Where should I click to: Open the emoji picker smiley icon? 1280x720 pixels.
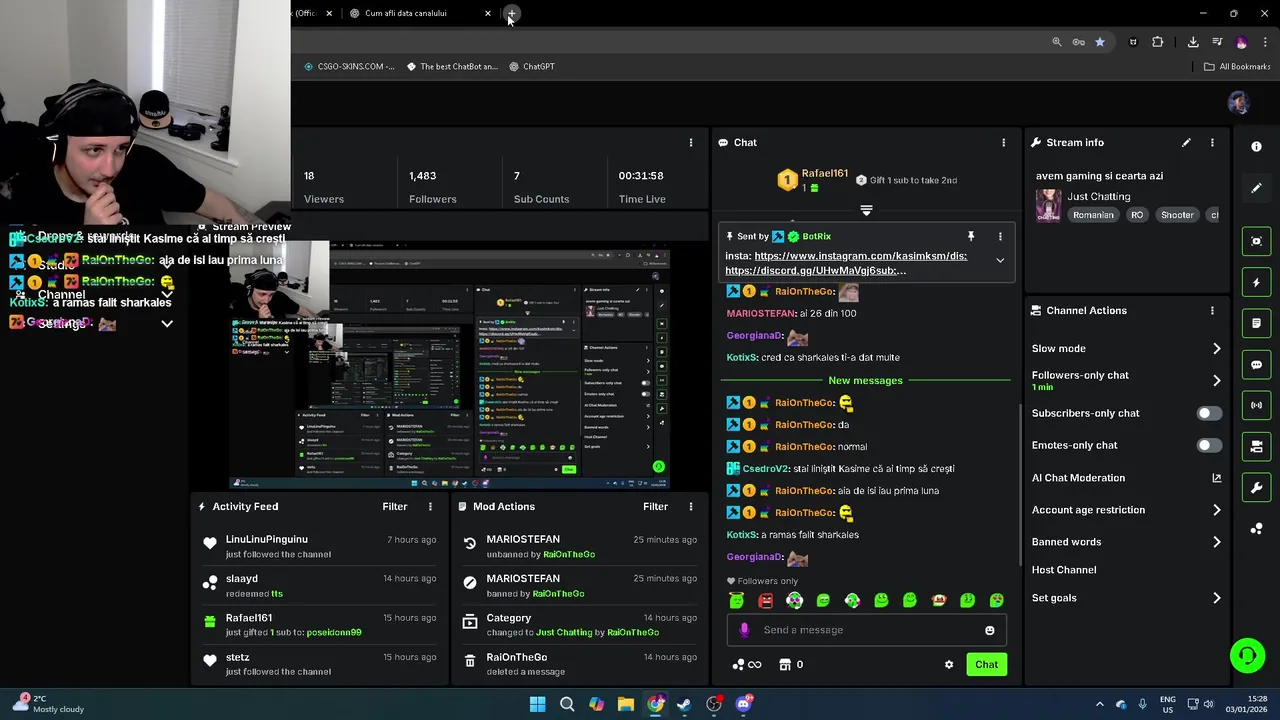[990, 630]
